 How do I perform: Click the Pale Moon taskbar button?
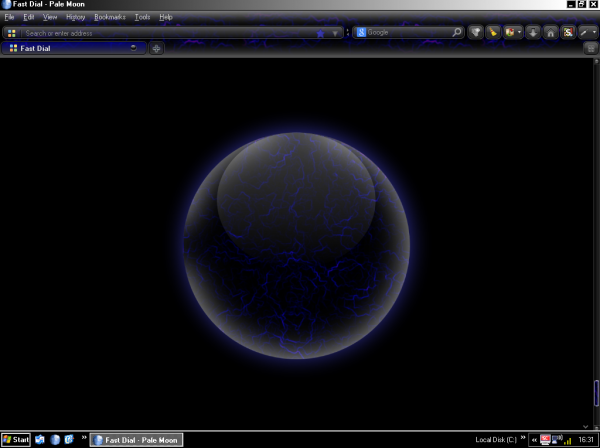[x=137, y=439]
